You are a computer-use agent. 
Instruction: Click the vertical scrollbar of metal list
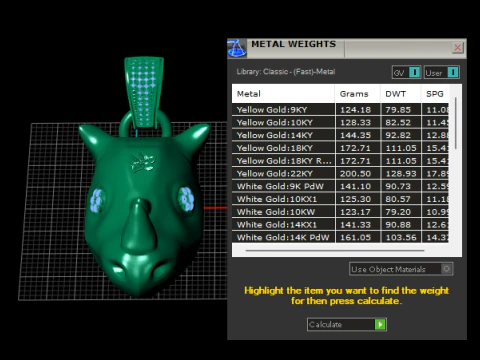[x=456, y=123]
